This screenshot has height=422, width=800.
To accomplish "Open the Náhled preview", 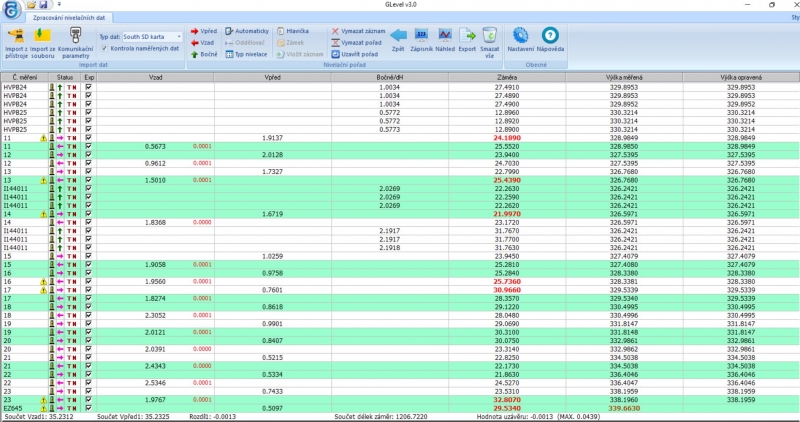I will pyautogui.click(x=445, y=37).
